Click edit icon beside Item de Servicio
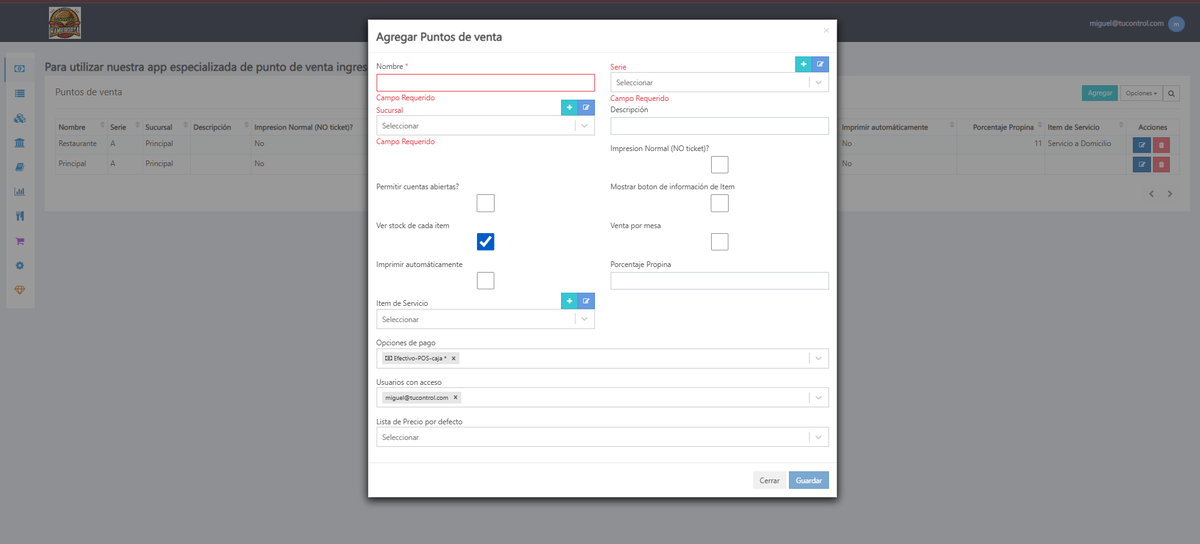The height and width of the screenshot is (544, 1200). coord(587,300)
